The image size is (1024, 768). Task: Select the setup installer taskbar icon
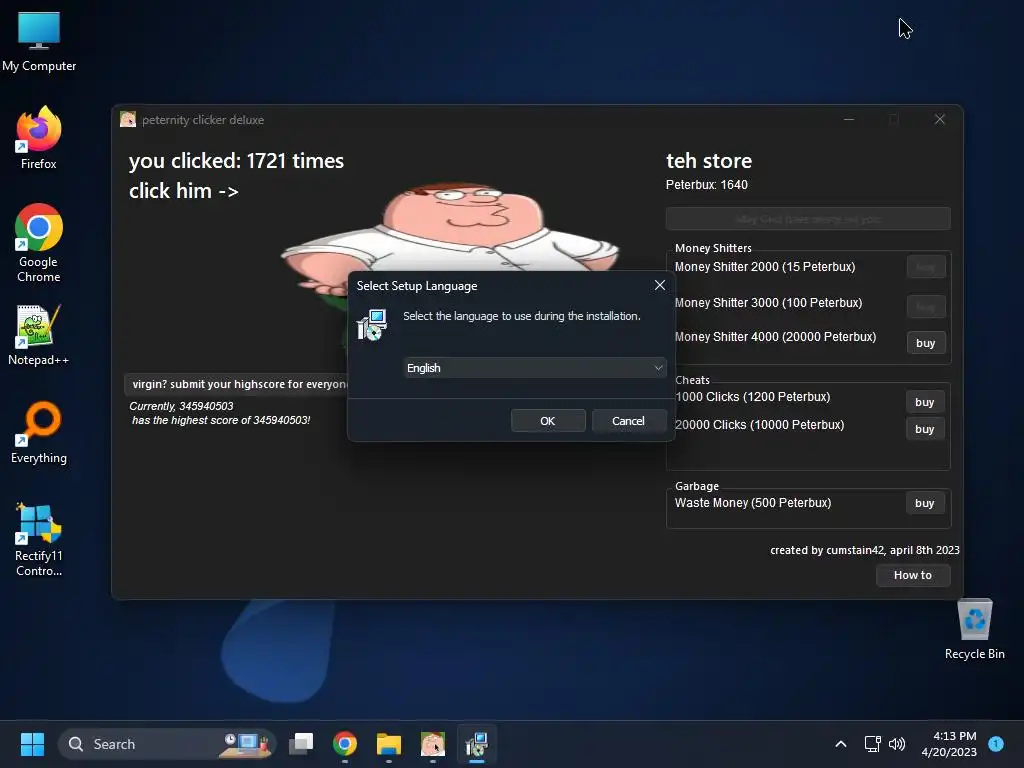click(477, 744)
